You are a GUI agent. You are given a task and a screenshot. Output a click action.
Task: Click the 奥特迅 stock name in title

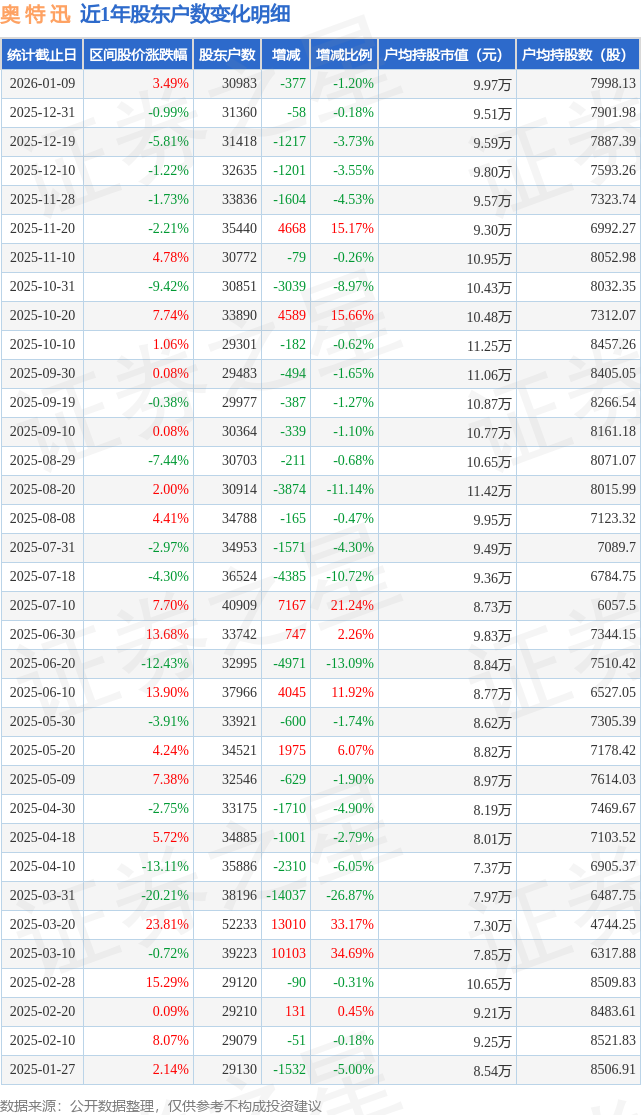[36, 14]
